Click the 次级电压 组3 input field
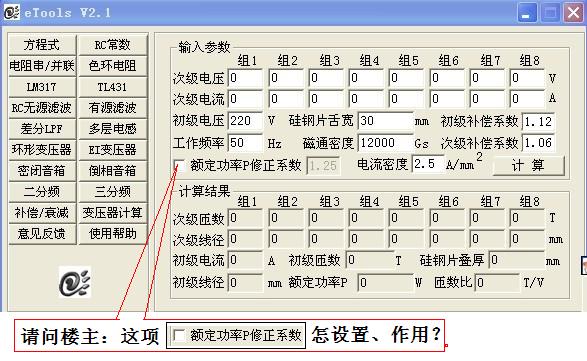This screenshot has height=361, width=587. [326, 78]
